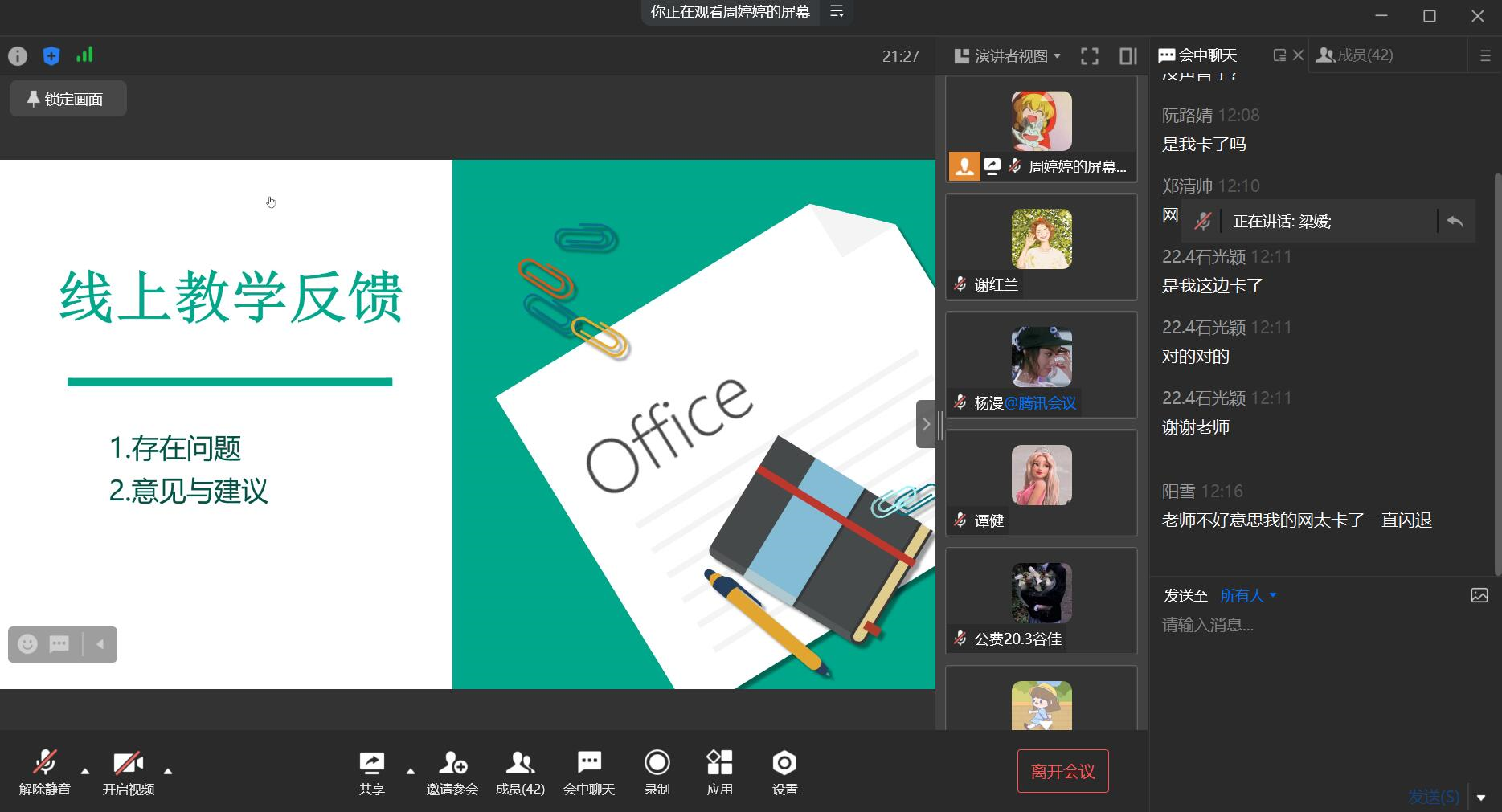Open the send-mode dropdown arrow beside 发送(S)
Image resolution: width=1502 pixels, height=812 pixels.
1481,798
